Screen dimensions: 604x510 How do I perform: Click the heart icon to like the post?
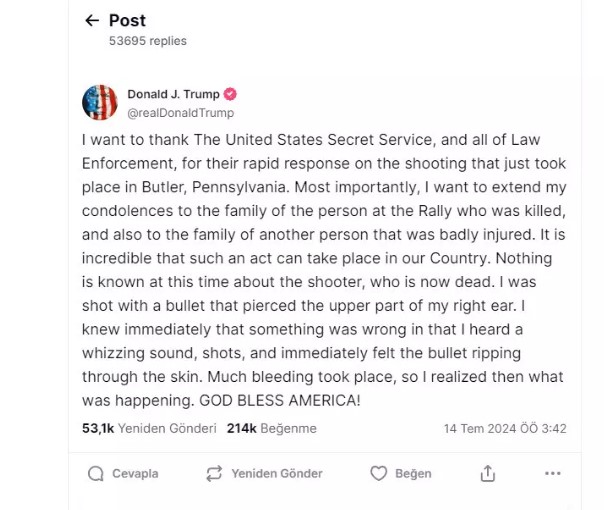click(378, 473)
